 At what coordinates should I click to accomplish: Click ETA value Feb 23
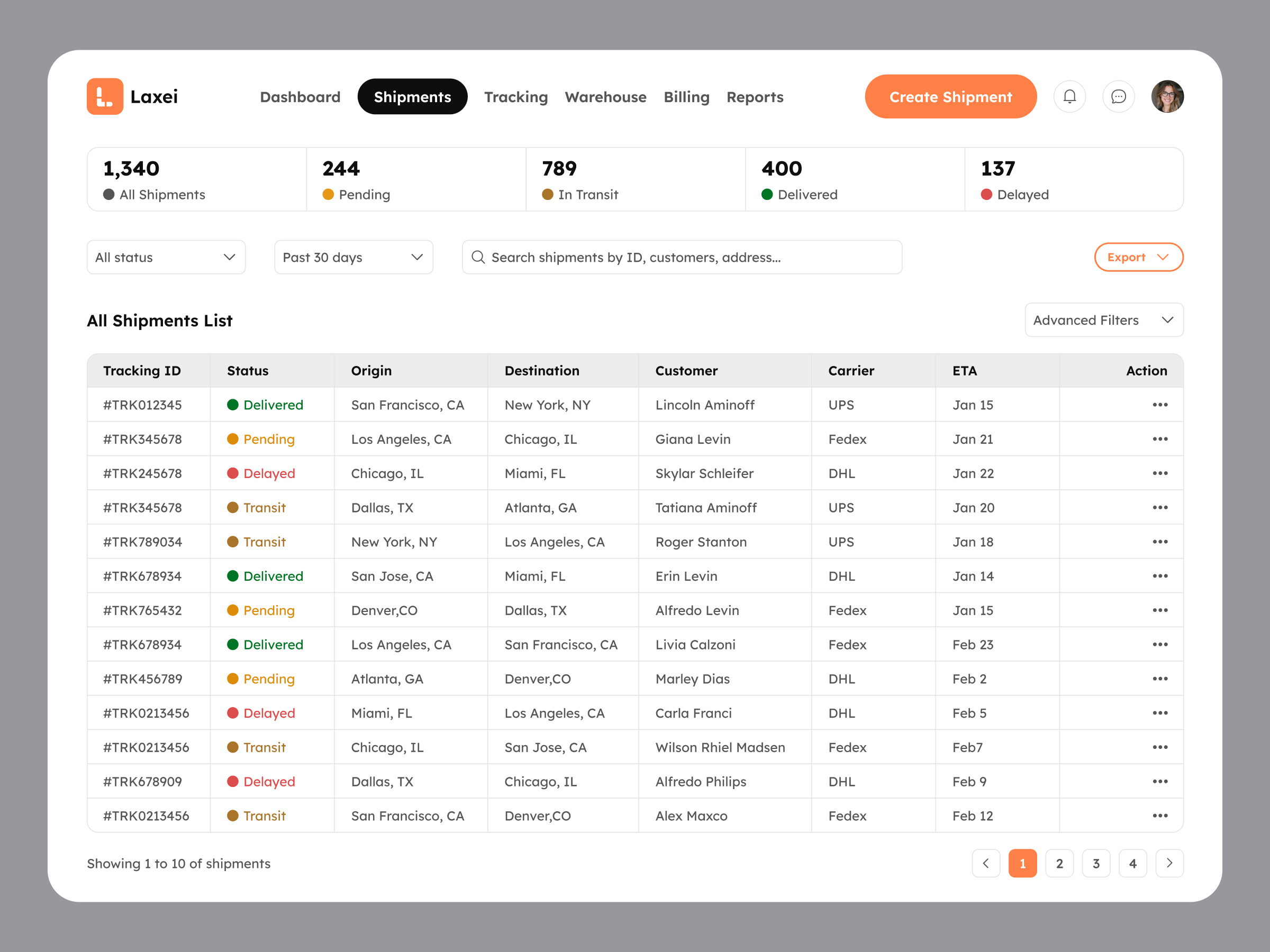click(973, 644)
